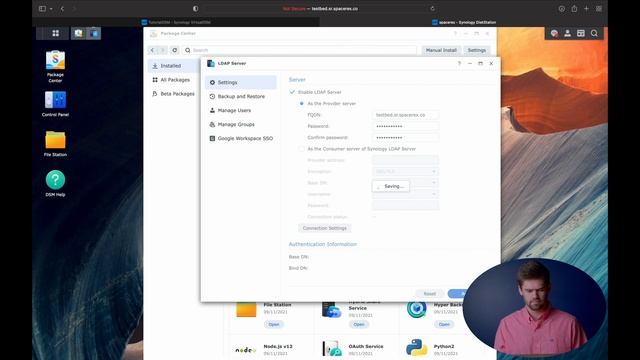
Task: Open Manage Groups section
Action: 241,124
